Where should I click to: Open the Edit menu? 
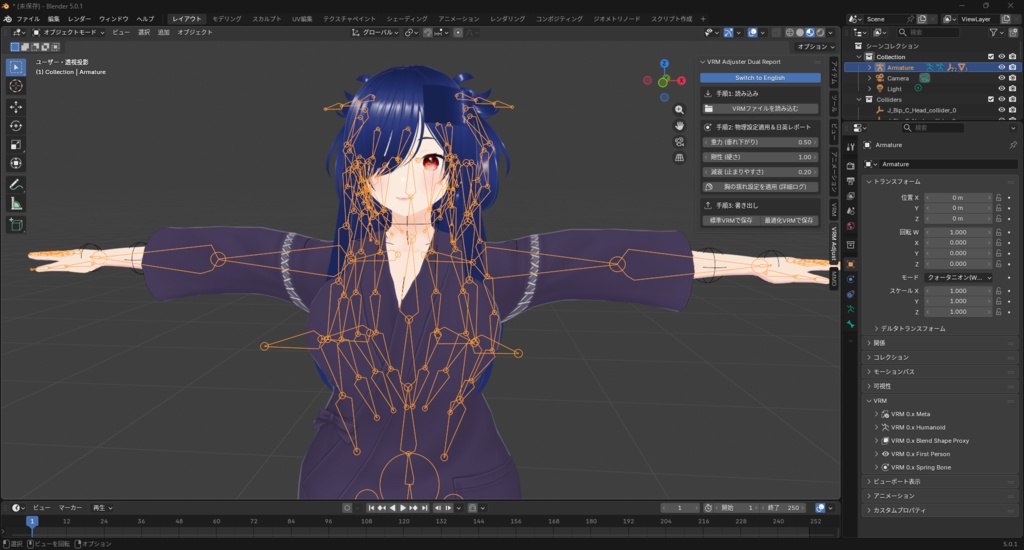(54, 19)
